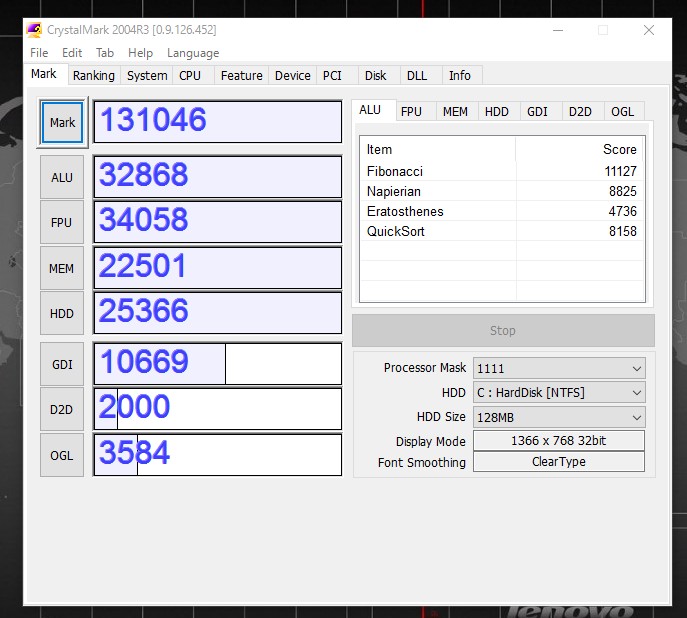This screenshot has height=618, width=687.
Task: Run the HDD benchmark button
Action: [62, 314]
